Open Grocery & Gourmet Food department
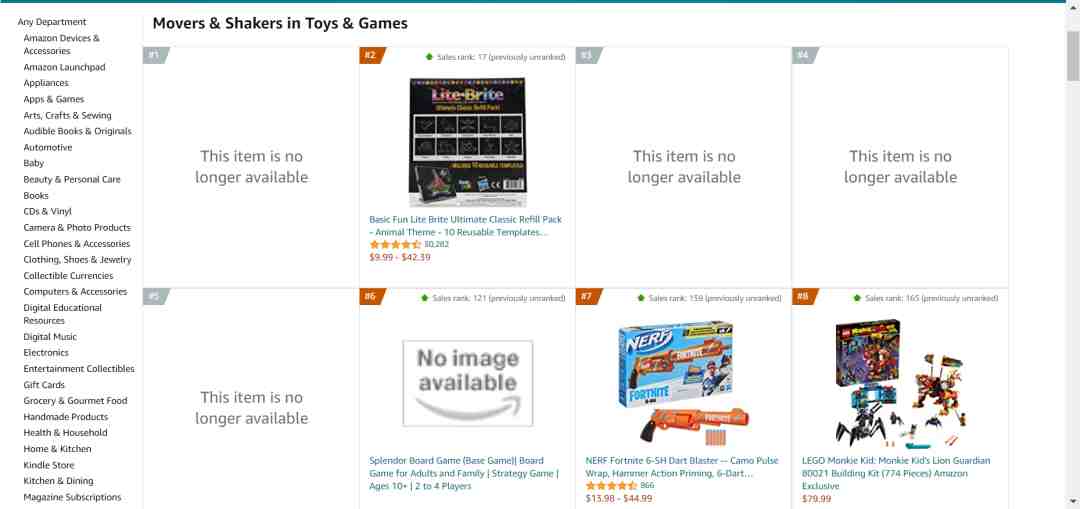Viewport: 1080px width, 509px height. [76, 401]
